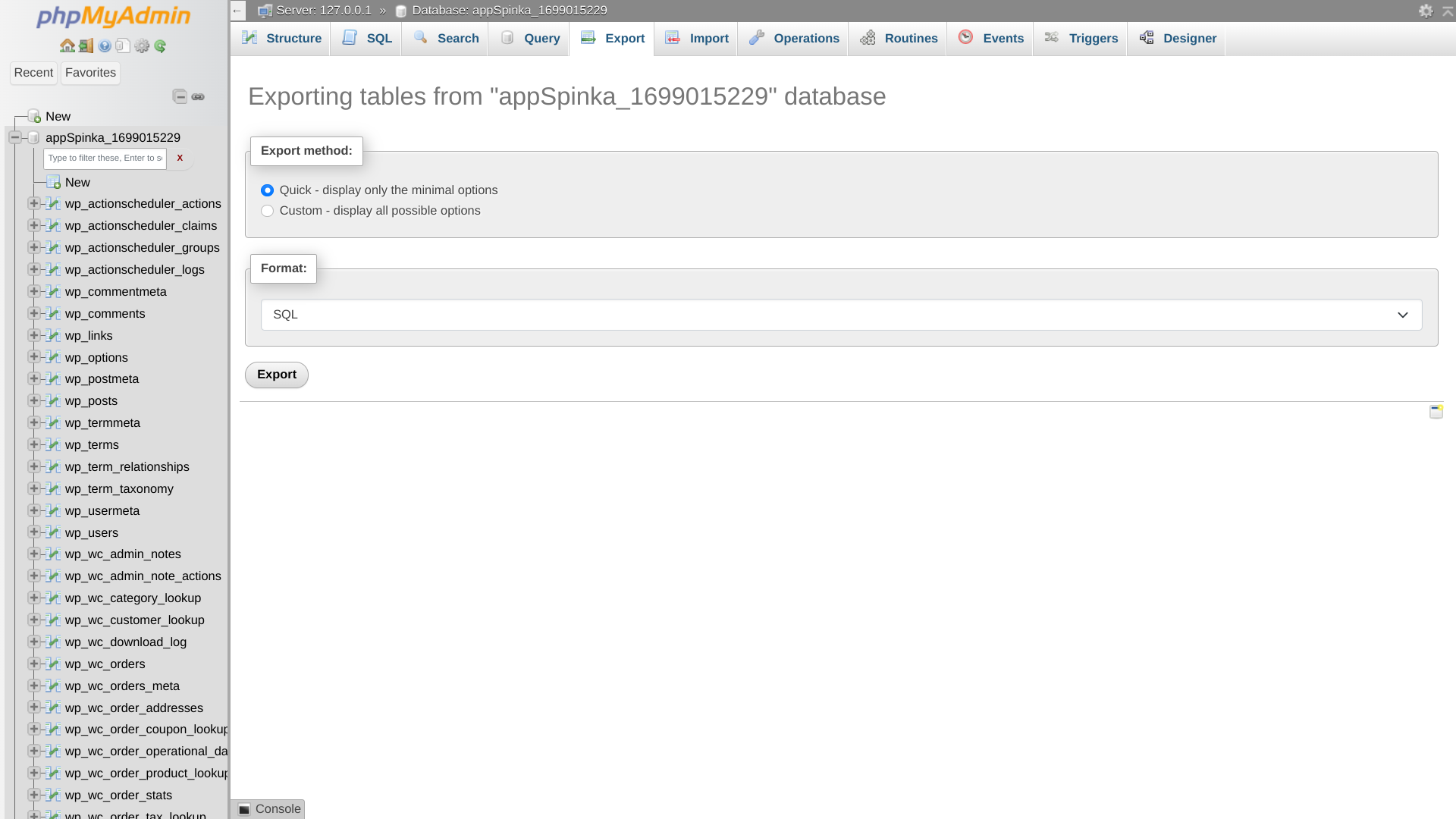Viewport: 1456px width, 819px height.
Task: Click the page settings gear in the top bar
Action: (x=1427, y=11)
